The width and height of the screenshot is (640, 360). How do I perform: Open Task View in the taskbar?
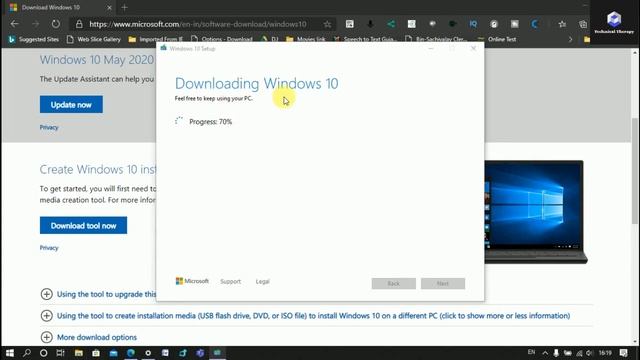coord(60,353)
